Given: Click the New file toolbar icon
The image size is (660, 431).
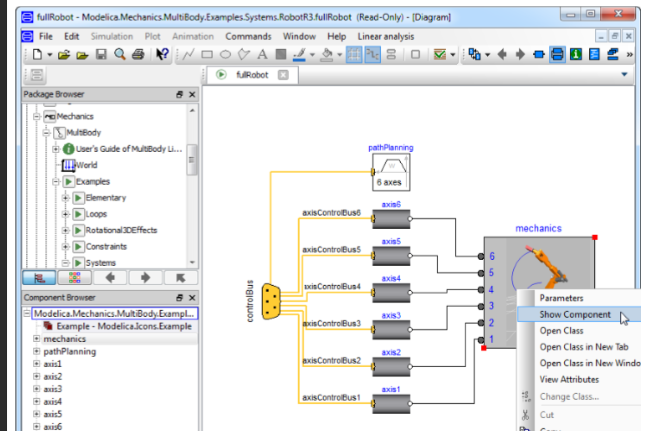Looking at the screenshot, I should tap(36, 55).
